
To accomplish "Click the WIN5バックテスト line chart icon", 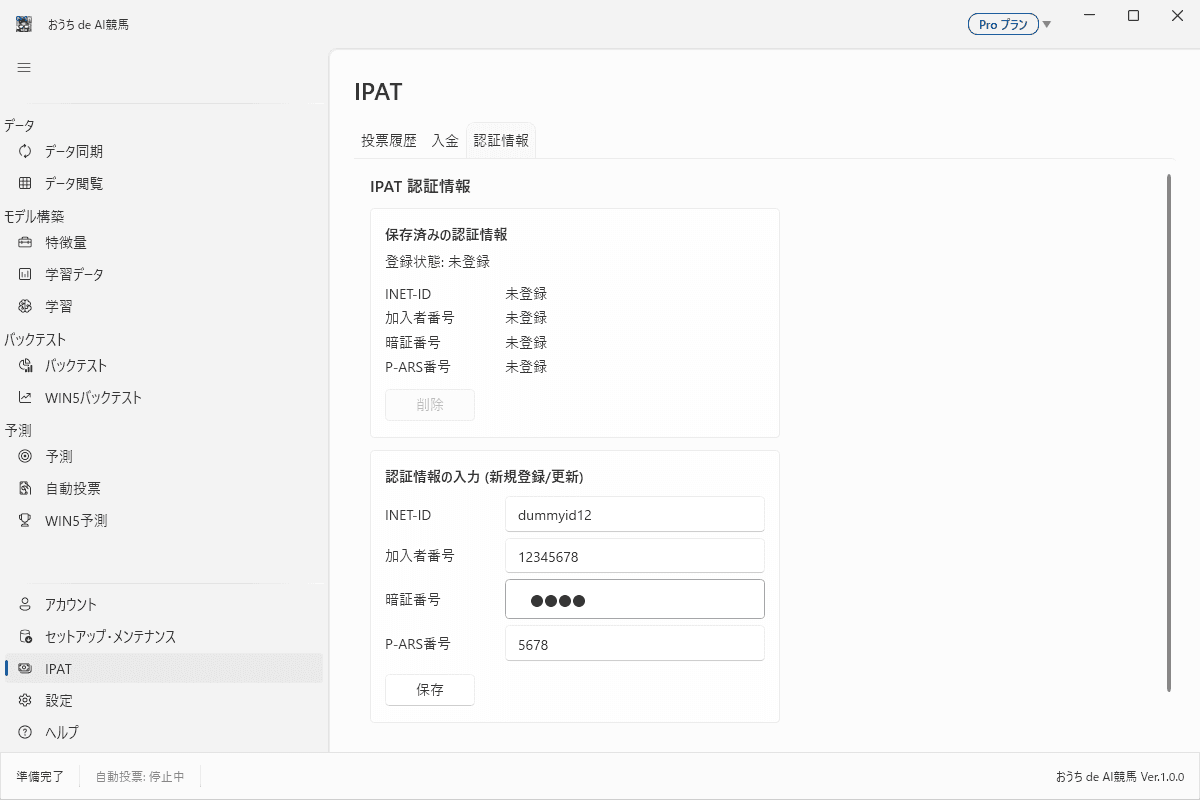I will (x=25, y=398).
